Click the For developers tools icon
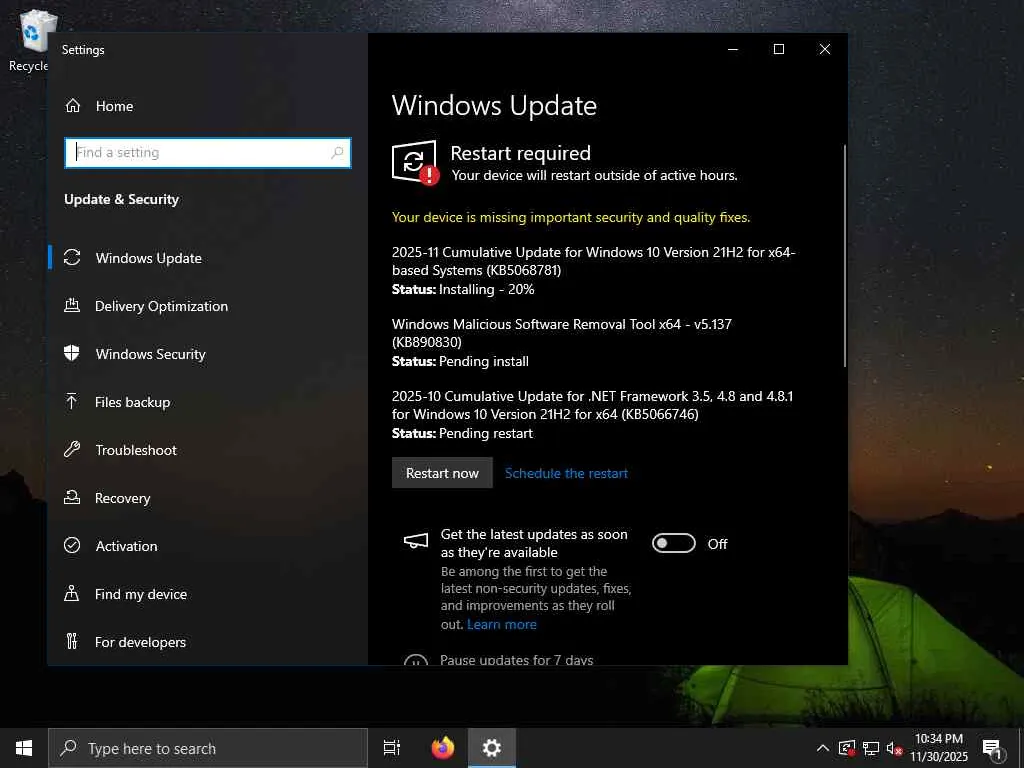 (x=72, y=641)
